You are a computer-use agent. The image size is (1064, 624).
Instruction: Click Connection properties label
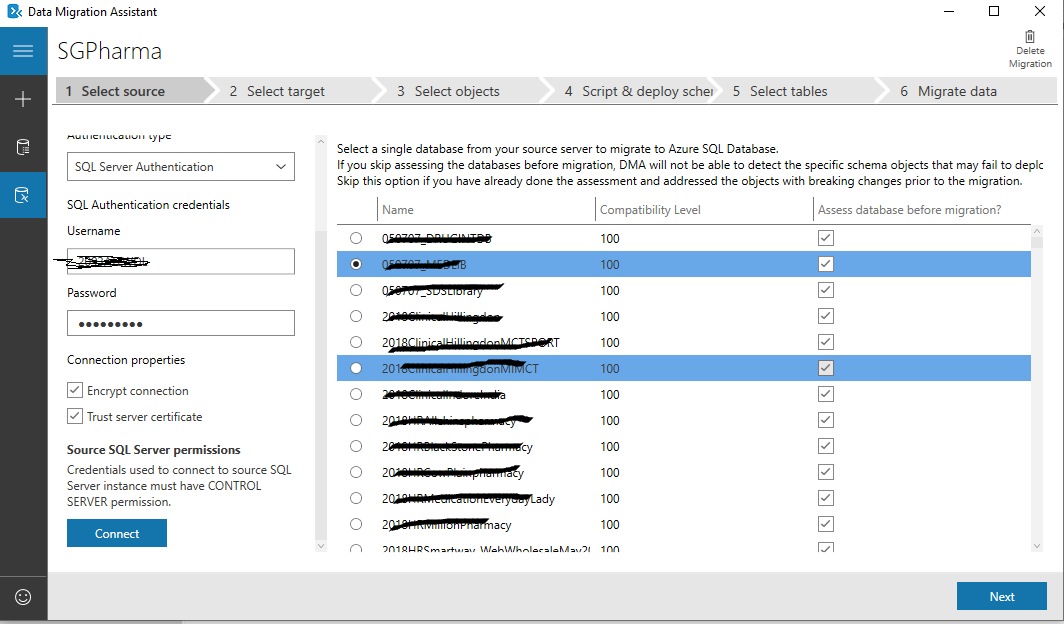tap(126, 359)
